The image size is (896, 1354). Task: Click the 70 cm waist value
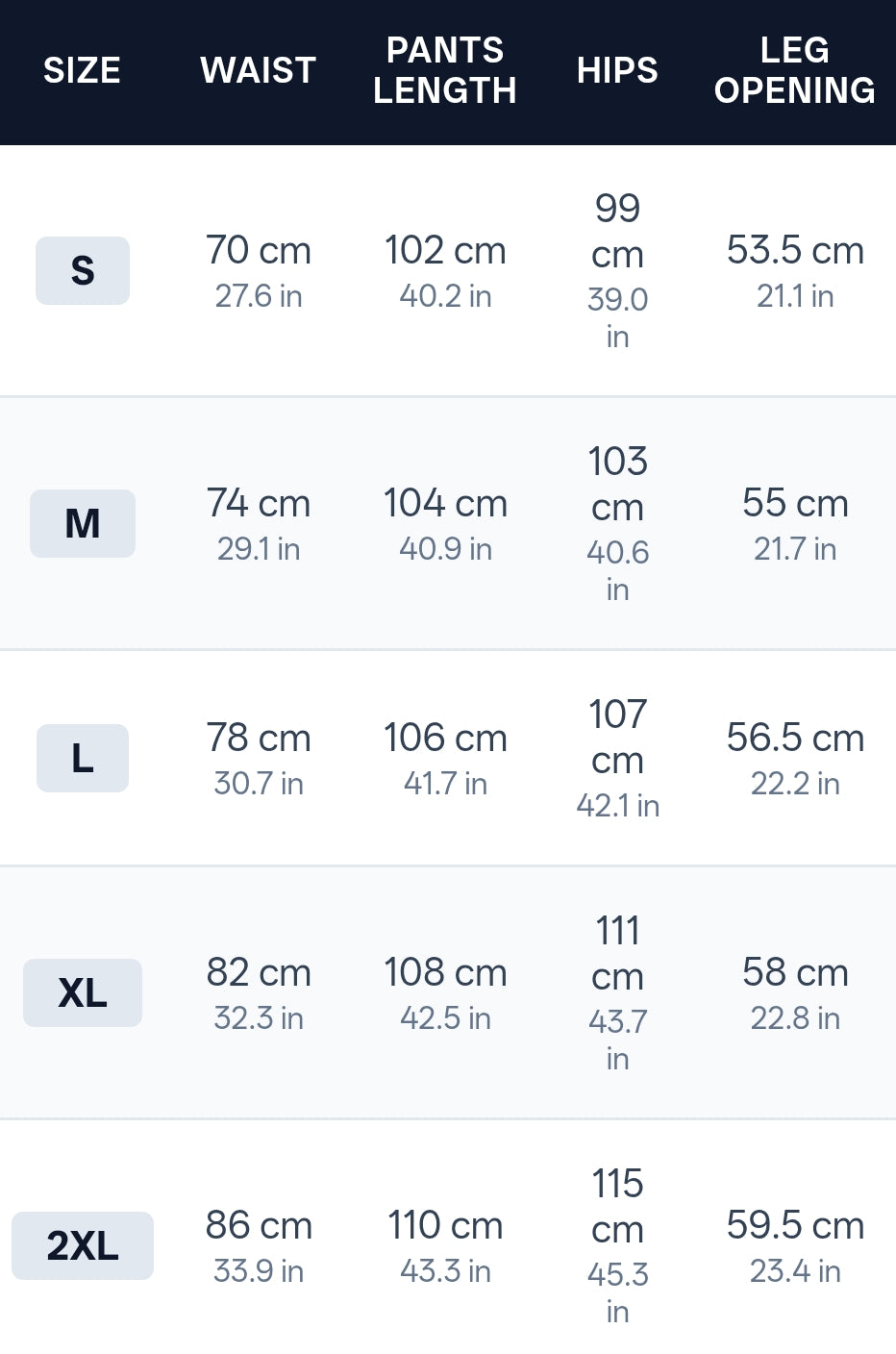[x=259, y=250]
